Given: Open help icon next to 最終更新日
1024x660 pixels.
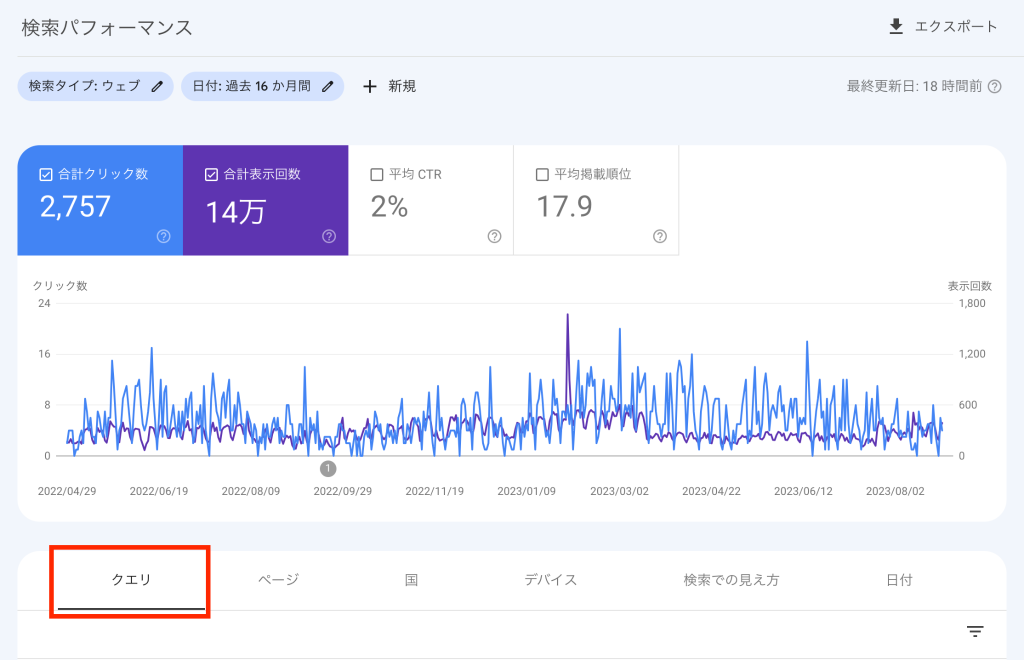Looking at the screenshot, I should coord(994,87).
